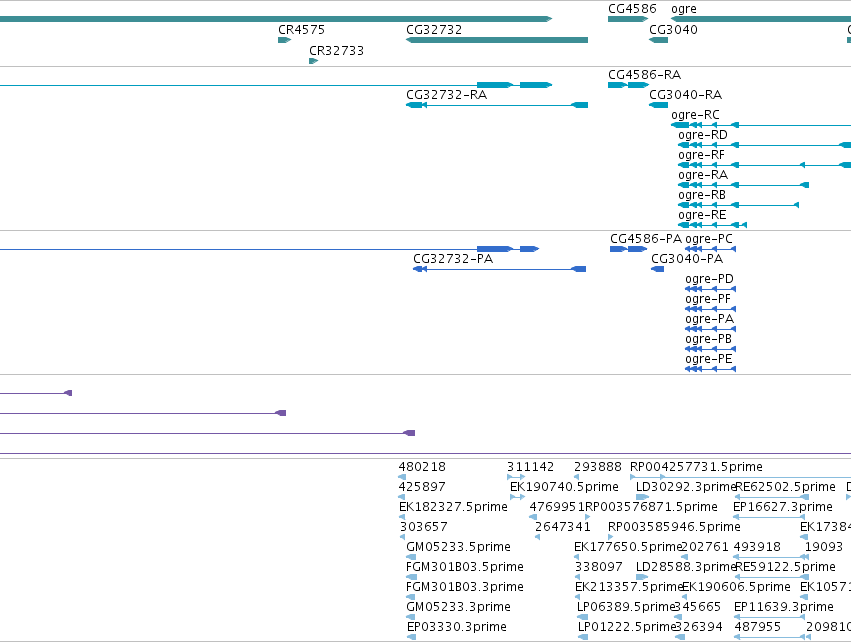Open the CG32732 gene label
This screenshot has height=642, width=851.
[x=434, y=29]
